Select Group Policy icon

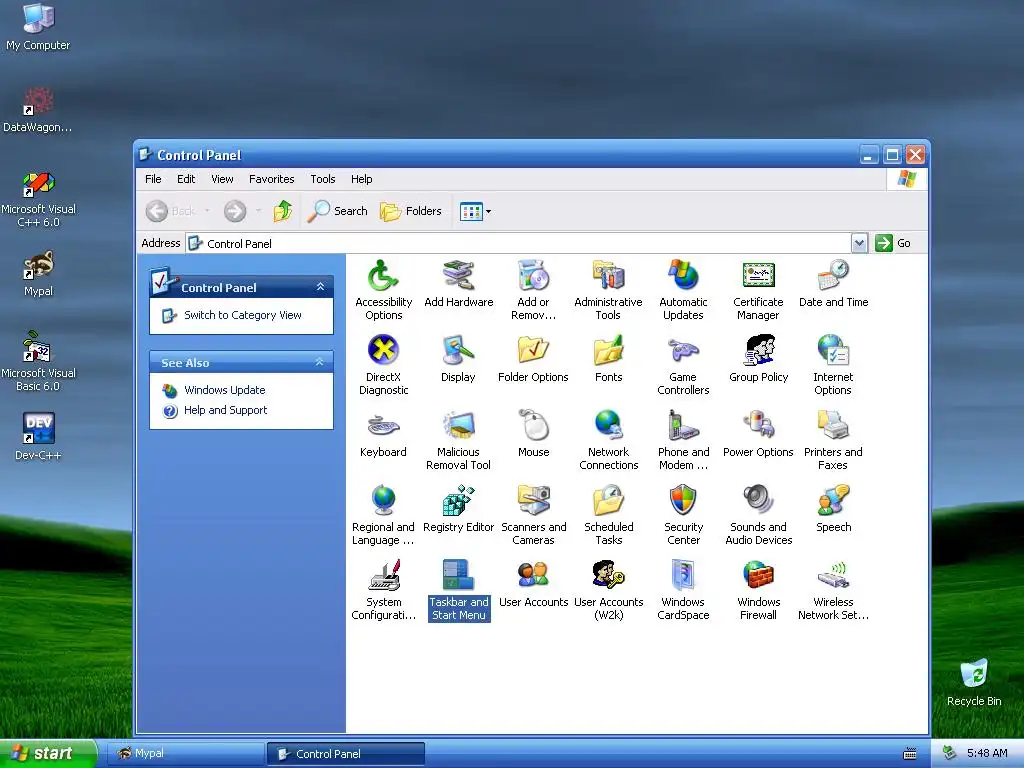click(758, 351)
